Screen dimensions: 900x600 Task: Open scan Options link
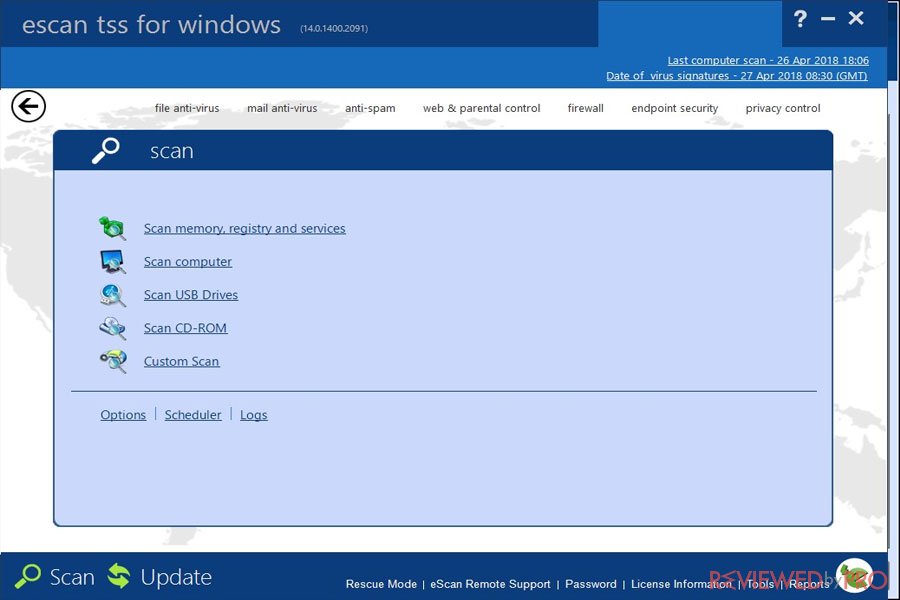[x=123, y=415]
